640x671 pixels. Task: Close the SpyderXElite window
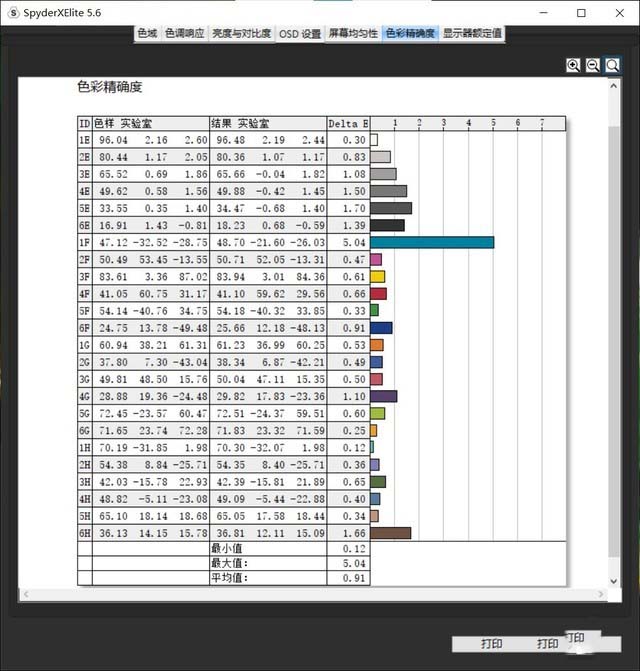619,13
